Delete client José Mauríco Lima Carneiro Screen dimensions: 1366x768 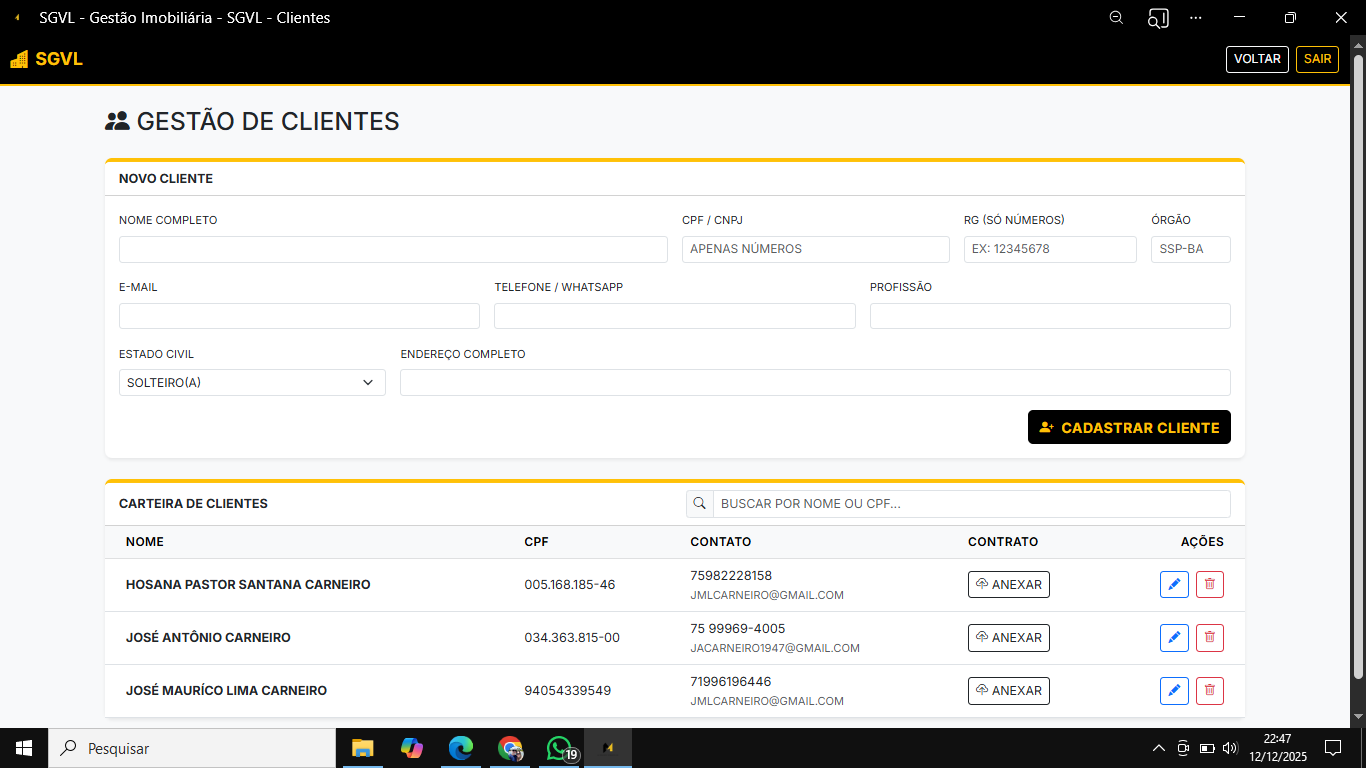[x=1209, y=691]
